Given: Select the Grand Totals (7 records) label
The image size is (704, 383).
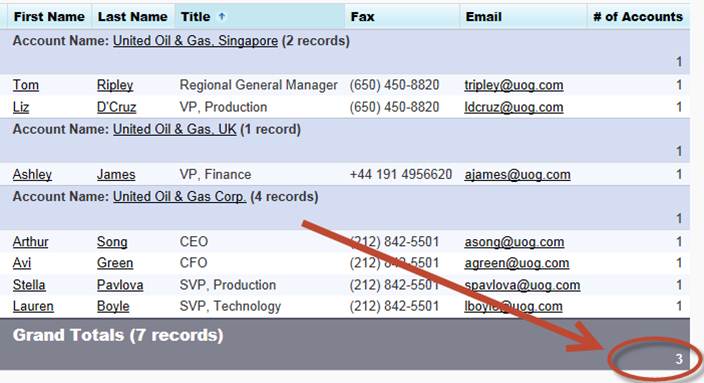Looking at the screenshot, I should pos(118,335).
